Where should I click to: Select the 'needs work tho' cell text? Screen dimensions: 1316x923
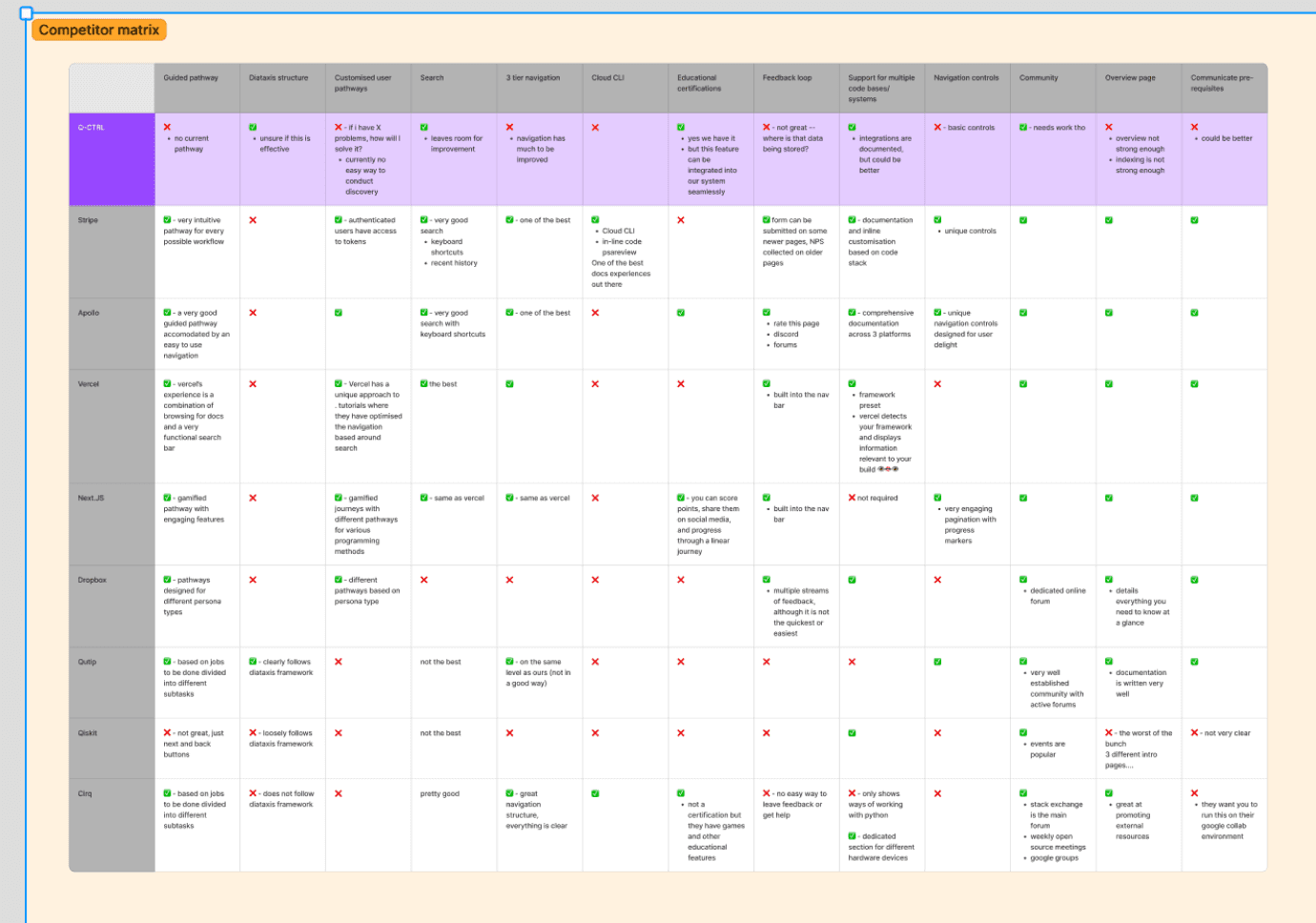coord(1059,127)
